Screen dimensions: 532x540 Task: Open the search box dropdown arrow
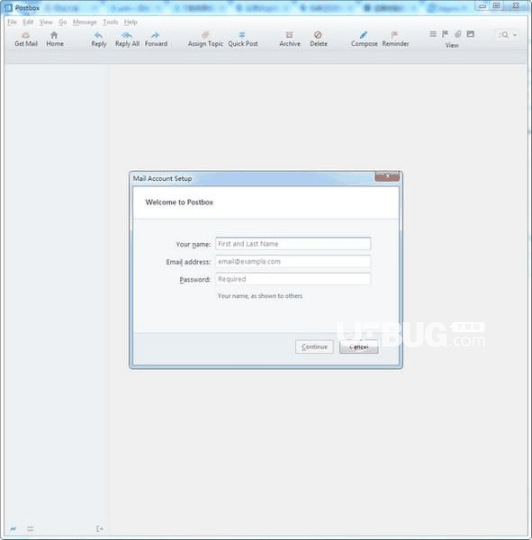[x=515, y=35]
